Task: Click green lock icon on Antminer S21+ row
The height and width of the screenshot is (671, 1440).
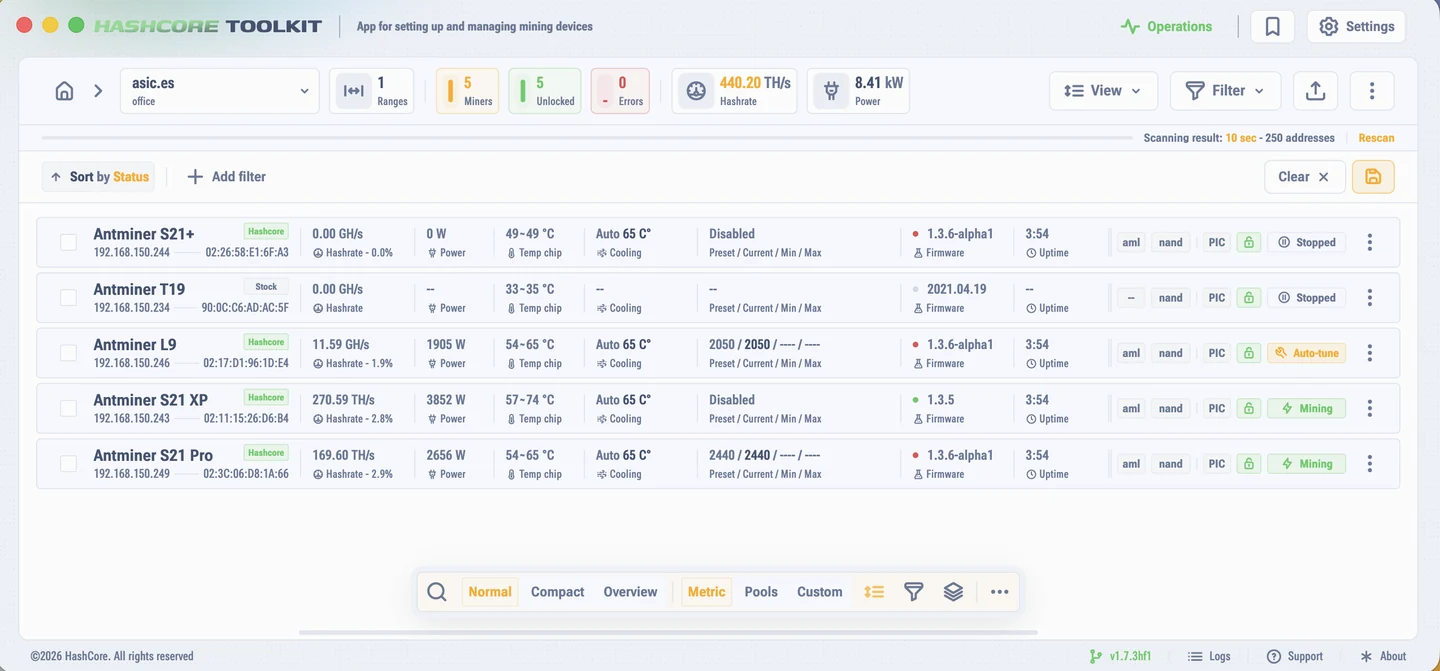Action: pos(1248,242)
